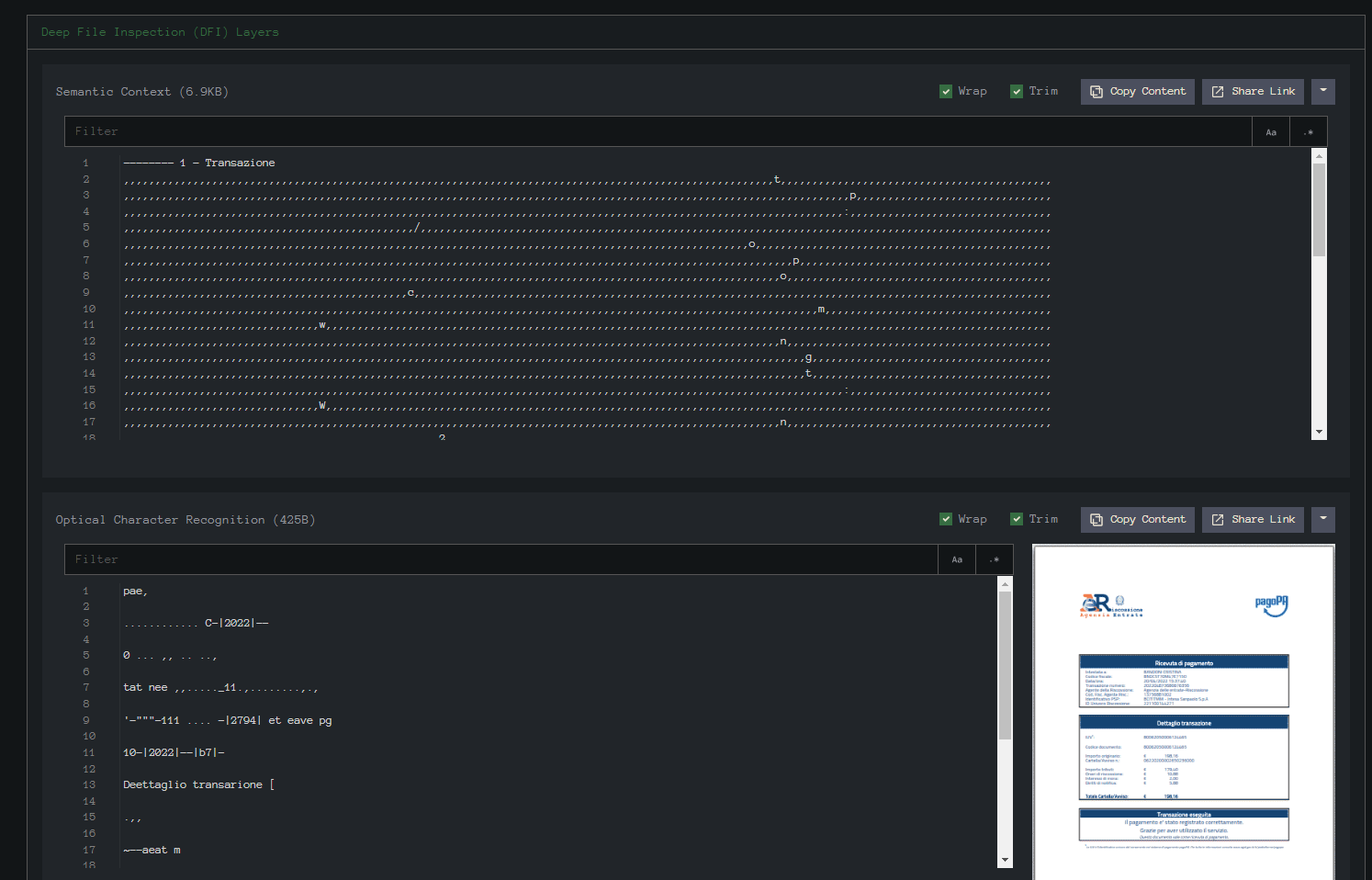The image size is (1372, 880).
Task: Open Share Link for Optical Character Recognition
Action: click(1253, 520)
